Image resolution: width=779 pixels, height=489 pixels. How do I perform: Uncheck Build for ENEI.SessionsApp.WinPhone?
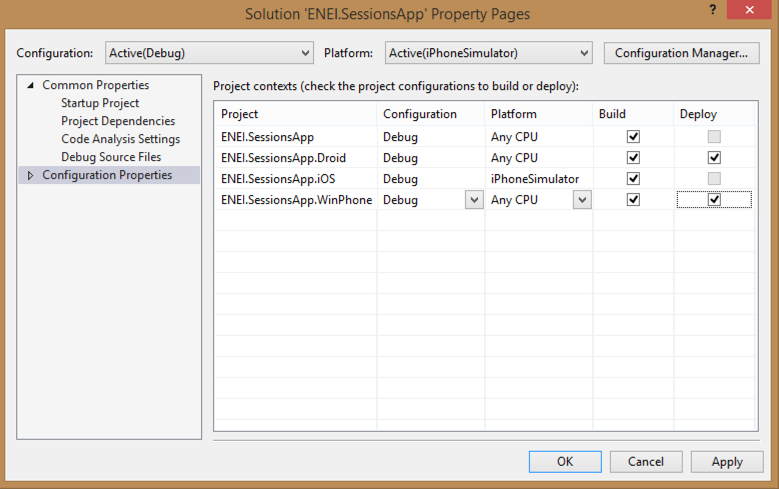tap(632, 200)
